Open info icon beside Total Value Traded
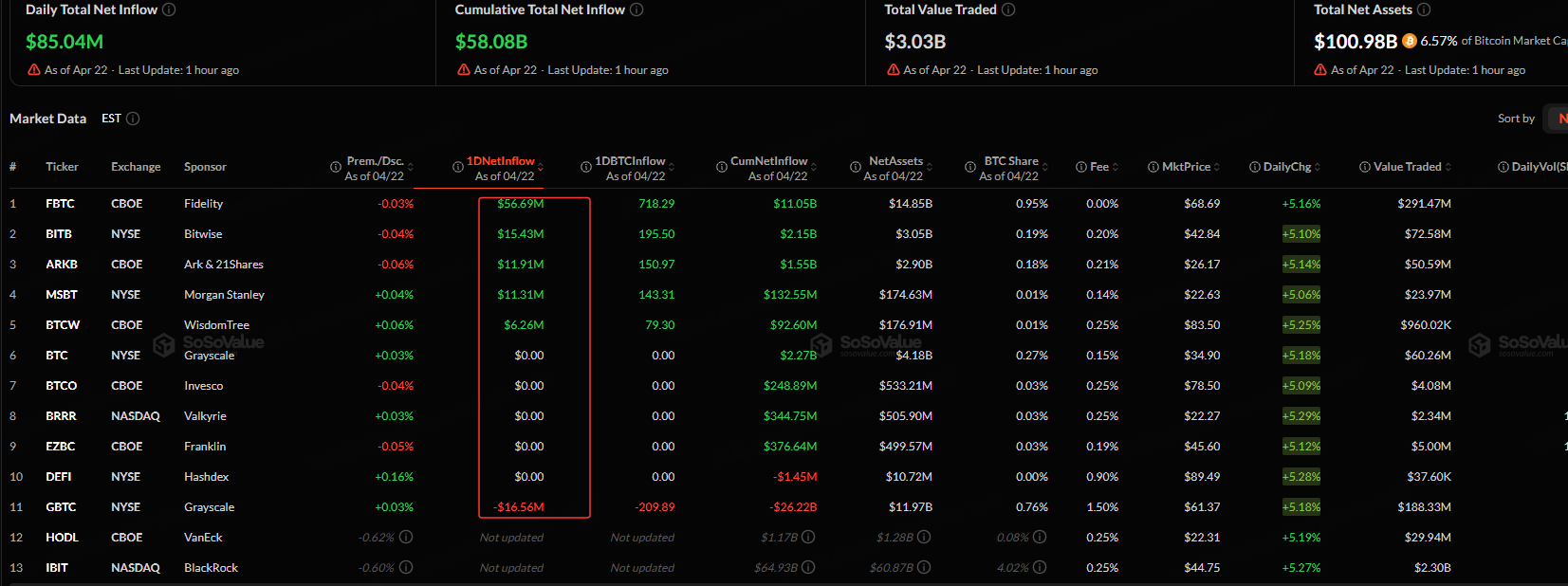 coord(1008,9)
